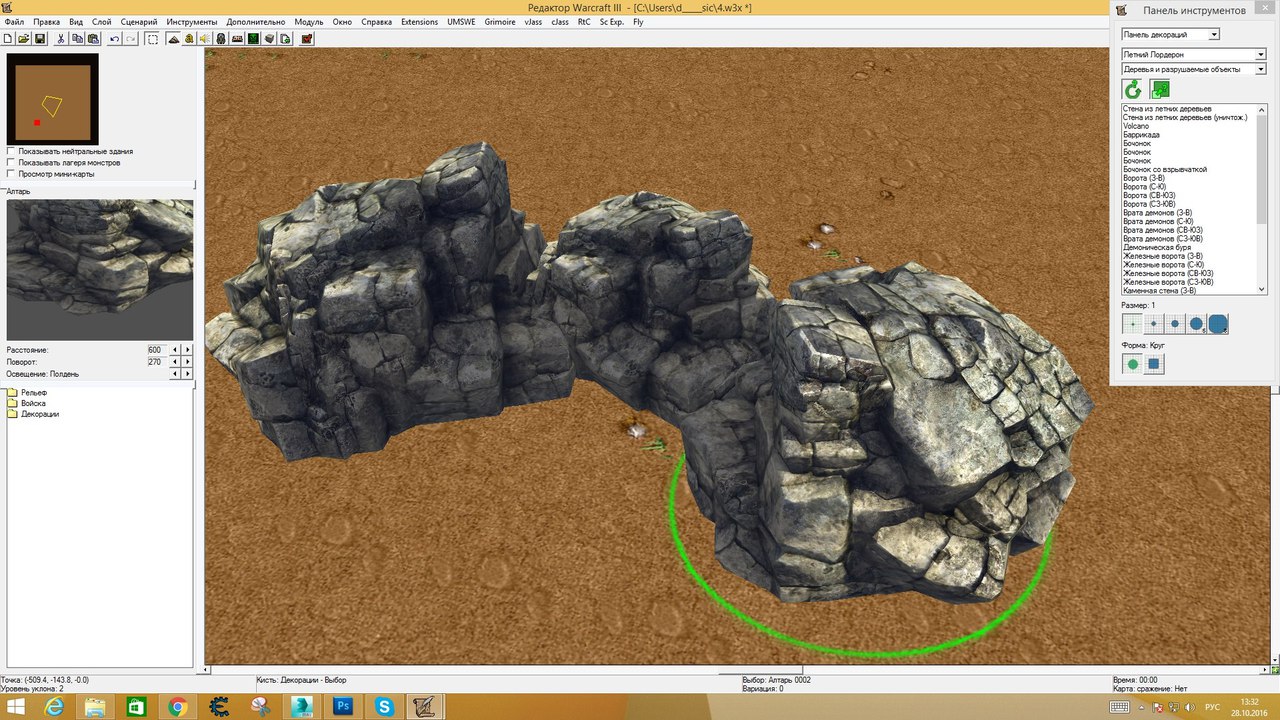Select the smallest brush size
The width and height of the screenshot is (1280, 720).
click(1132, 324)
